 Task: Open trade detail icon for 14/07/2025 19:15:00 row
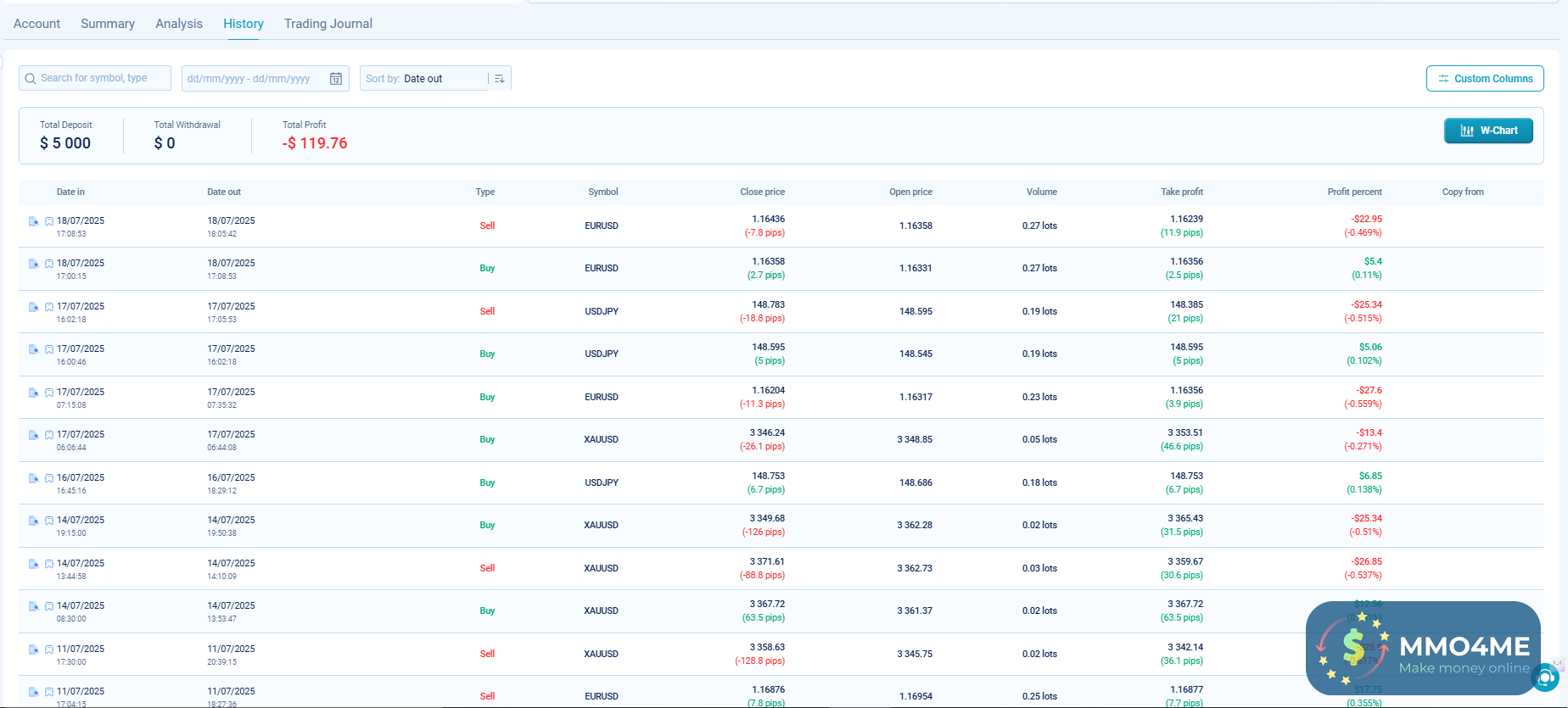coord(34,521)
